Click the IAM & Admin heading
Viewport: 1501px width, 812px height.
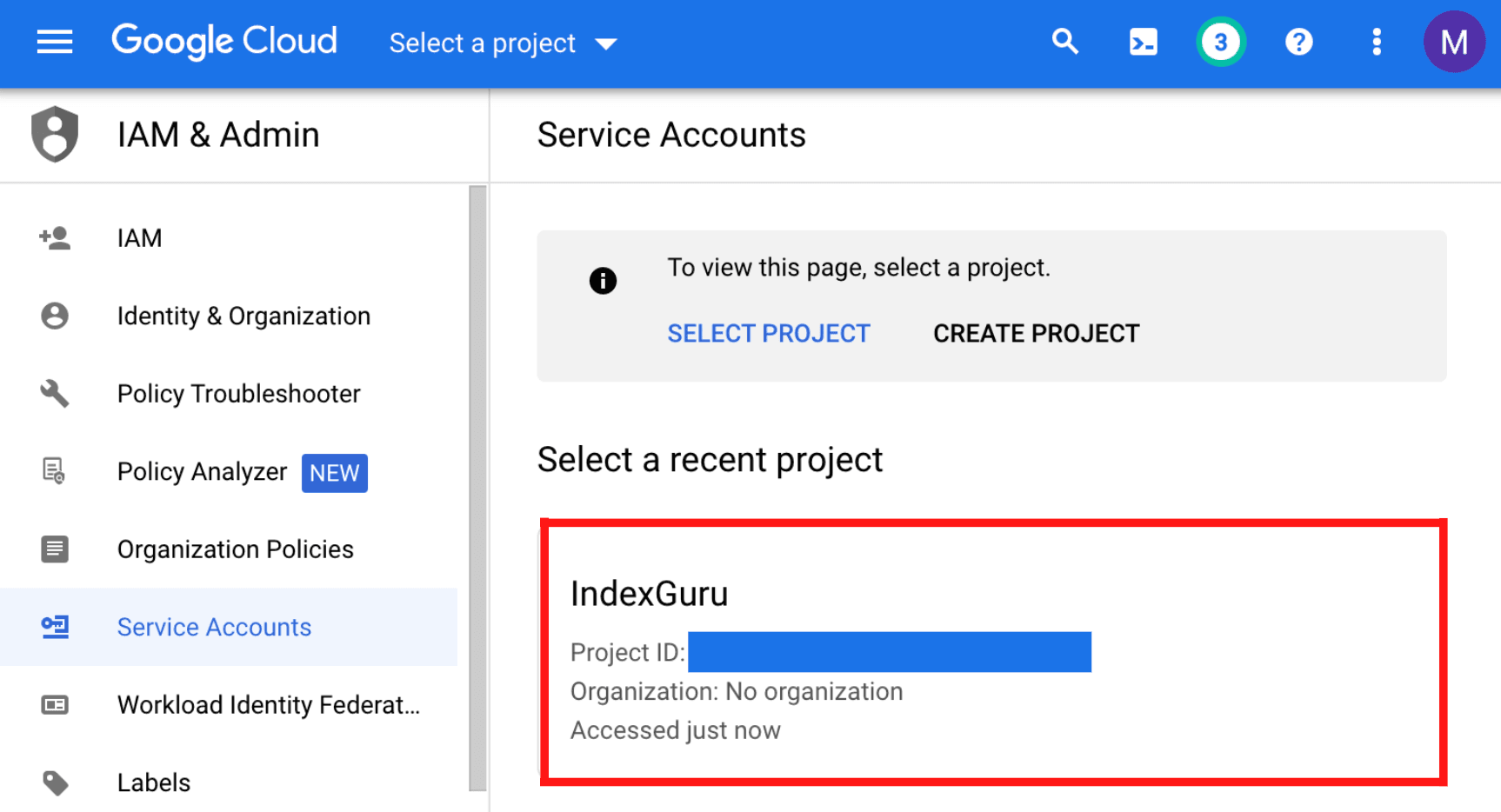(x=218, y=135)
